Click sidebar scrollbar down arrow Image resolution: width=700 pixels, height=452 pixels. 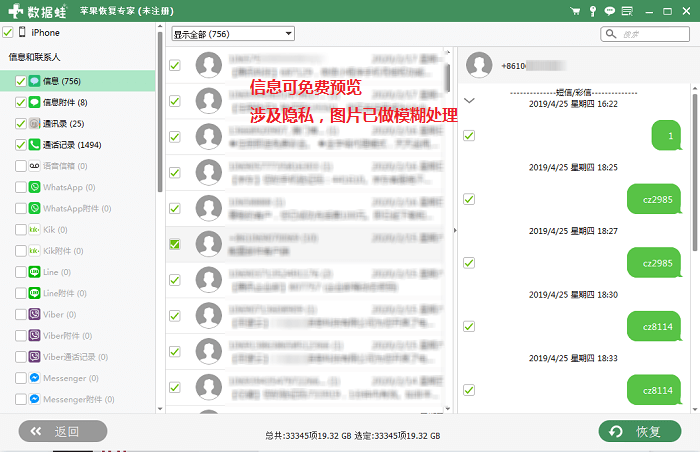pos(160,409)
